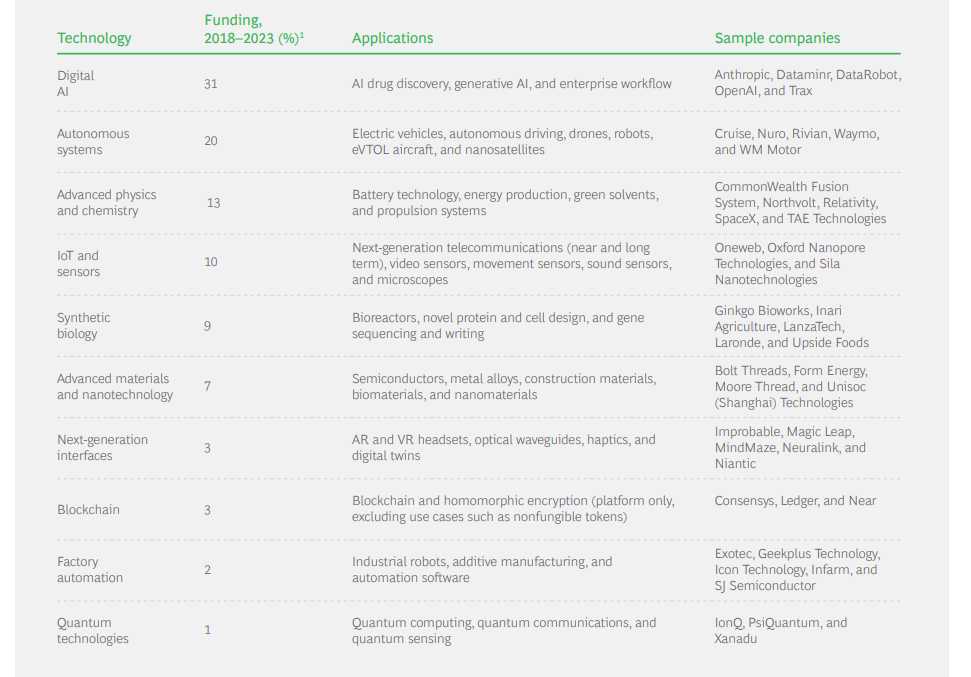The image size is (971, 677).
Task: Select the Funding 2018–2023 column header
Action: tap(254, 29)
